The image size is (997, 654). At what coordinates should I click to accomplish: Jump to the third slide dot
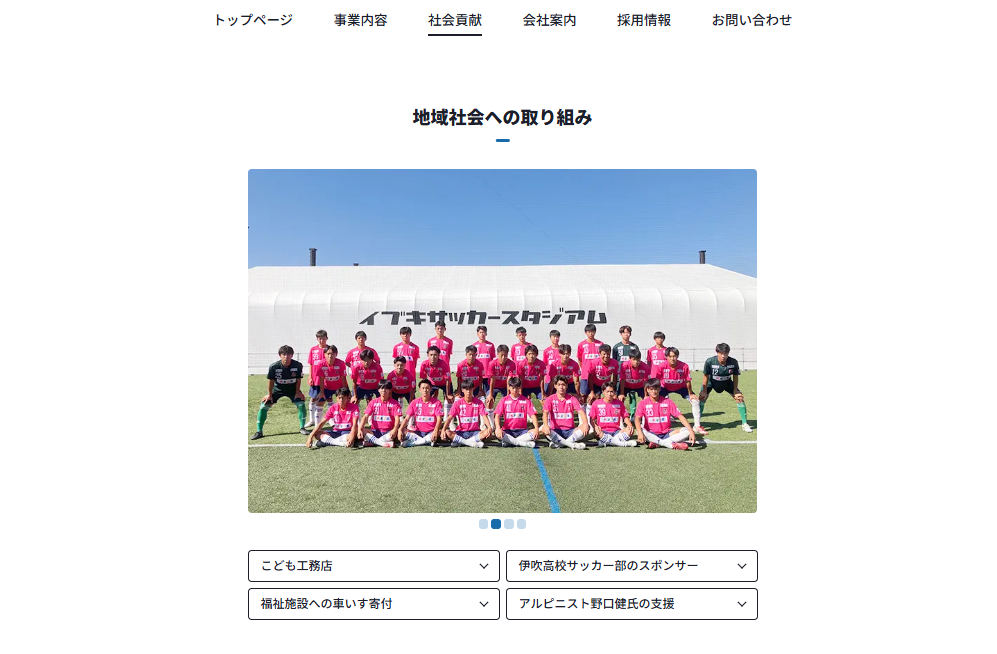click(x=509, y=524)
